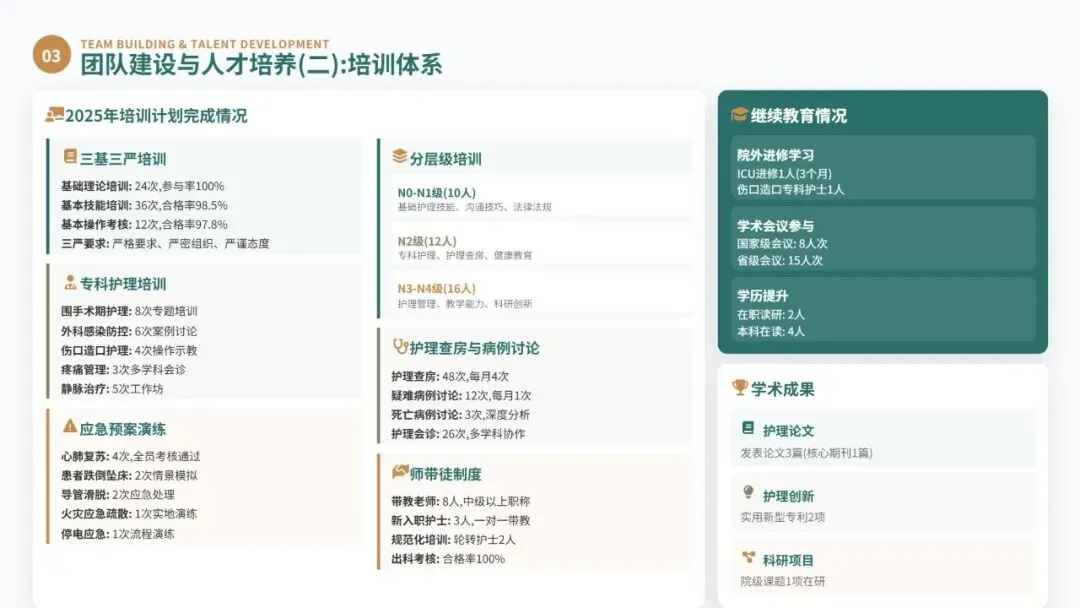Click the 在职读研 2人 line
Viewport: 1080px width, 608px height.
771,315
